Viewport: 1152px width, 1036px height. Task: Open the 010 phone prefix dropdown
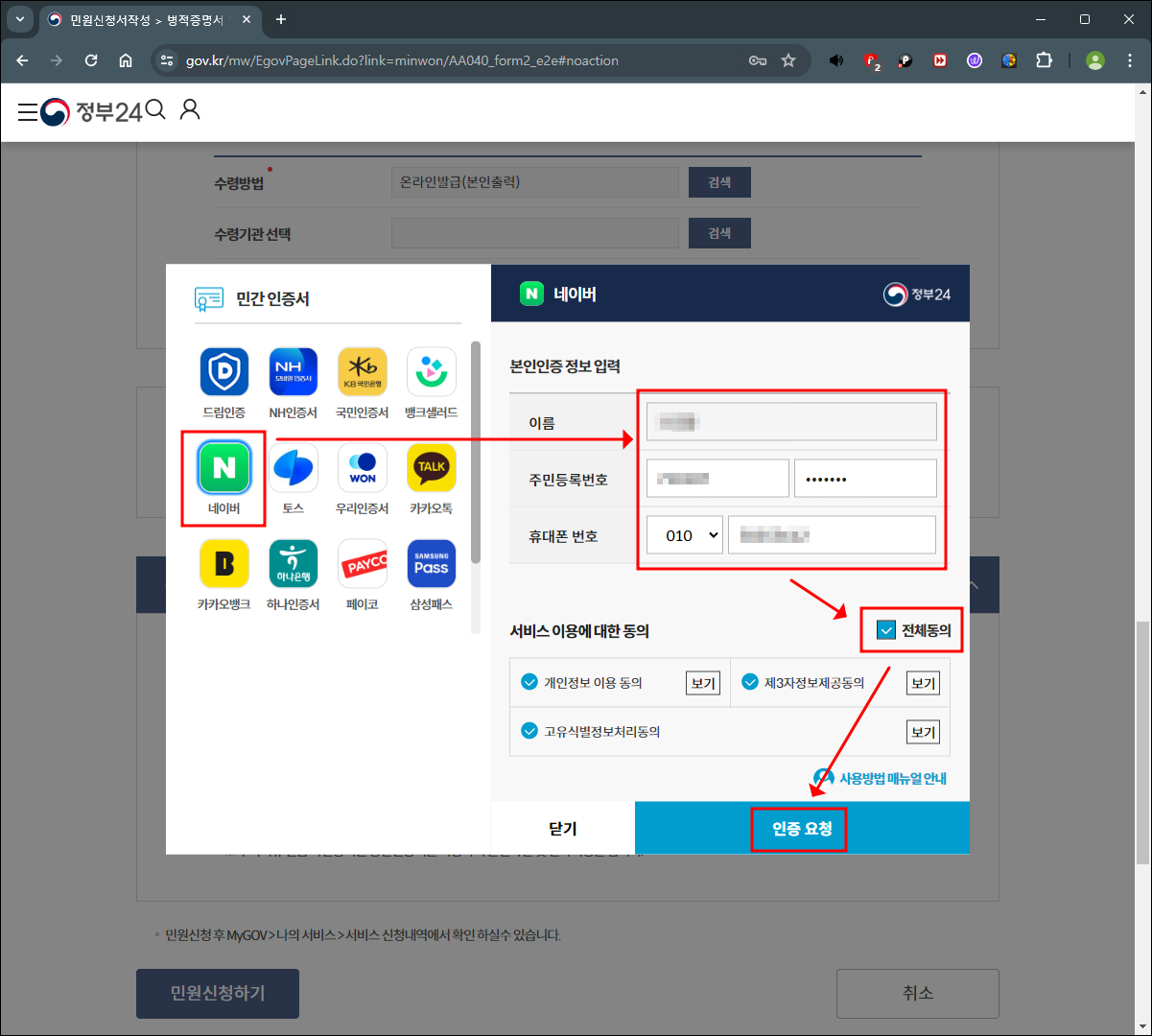pyautogui.click(x=684, y=535)
